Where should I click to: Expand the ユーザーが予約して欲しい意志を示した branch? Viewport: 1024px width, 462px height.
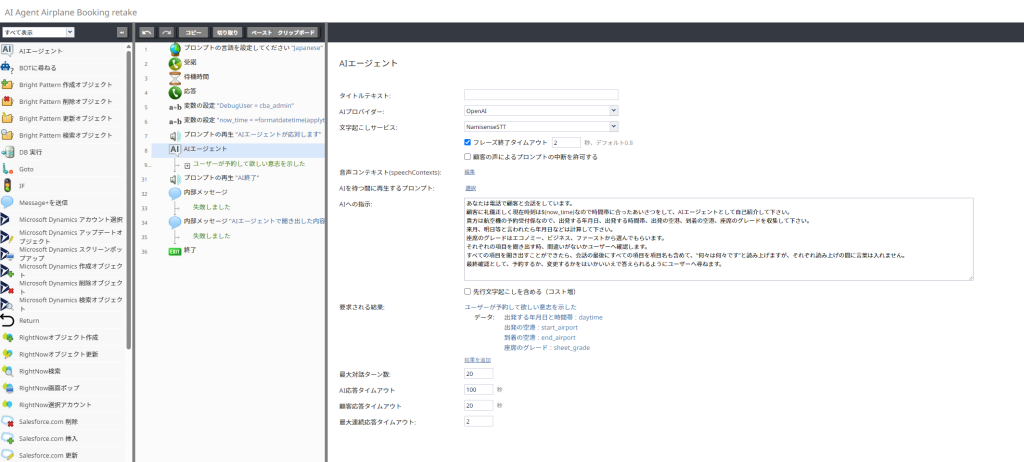pos(187,164)
